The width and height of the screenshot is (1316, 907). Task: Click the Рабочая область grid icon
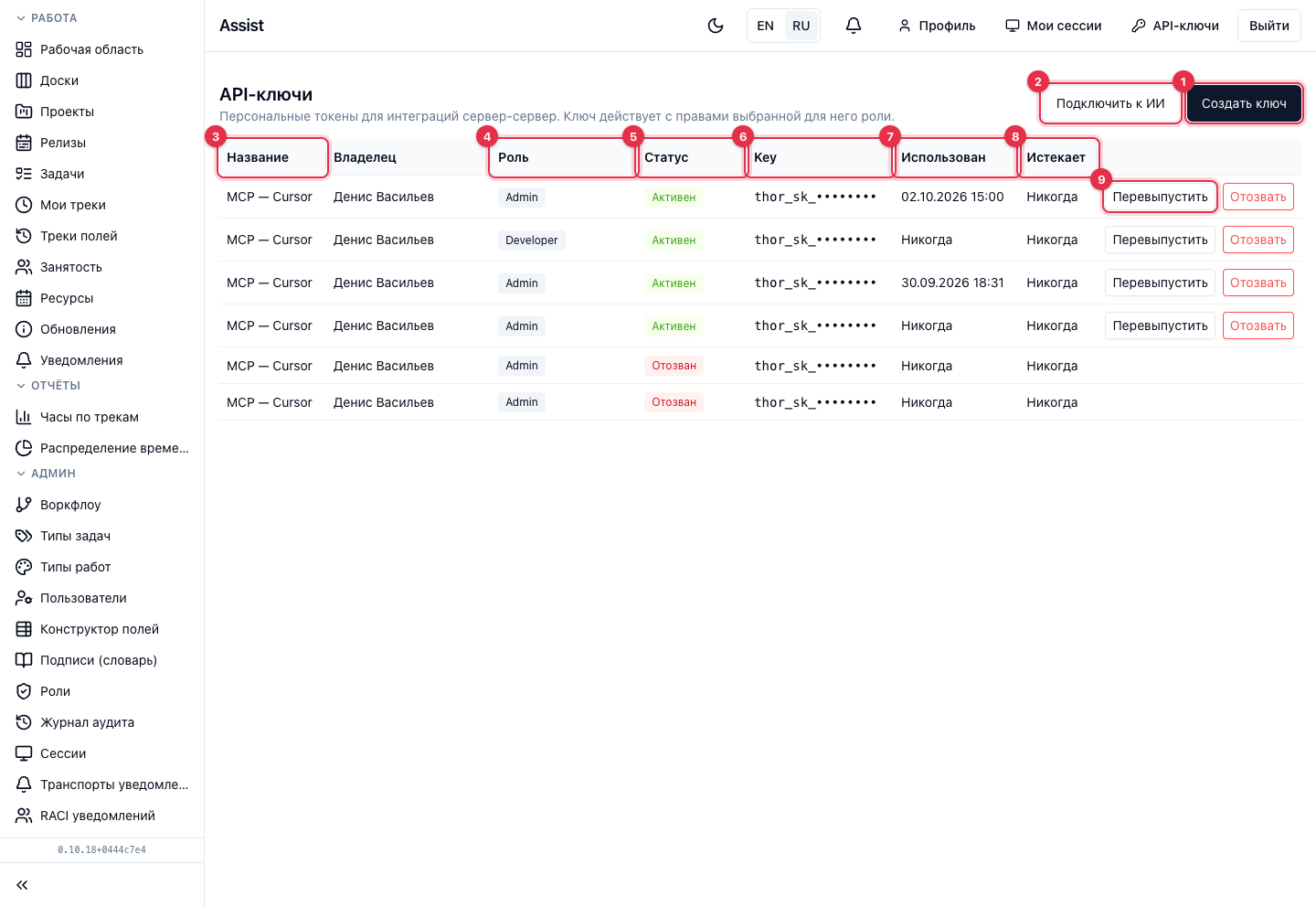coord(24,49)
